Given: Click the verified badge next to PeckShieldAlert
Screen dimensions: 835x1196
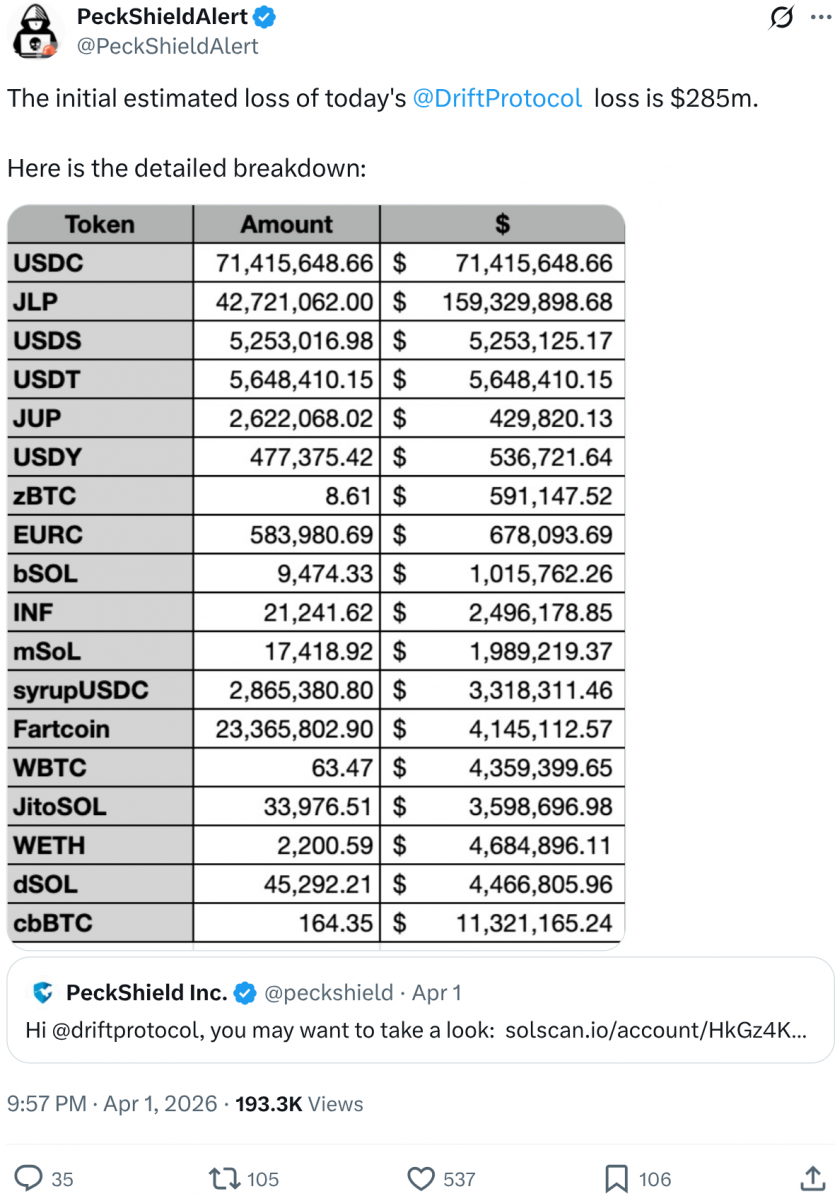Looking at the screenshot, I should point(262,16).
